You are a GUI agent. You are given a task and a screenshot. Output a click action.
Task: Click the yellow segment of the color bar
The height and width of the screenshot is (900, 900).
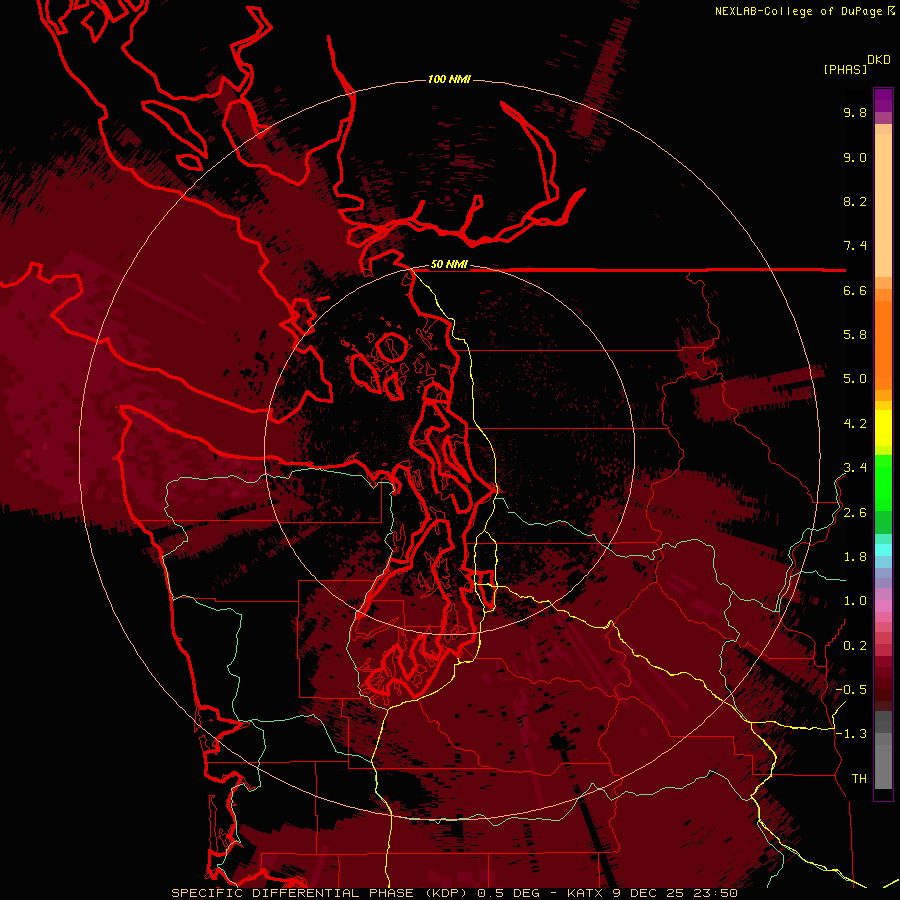[x=883, y=428]
